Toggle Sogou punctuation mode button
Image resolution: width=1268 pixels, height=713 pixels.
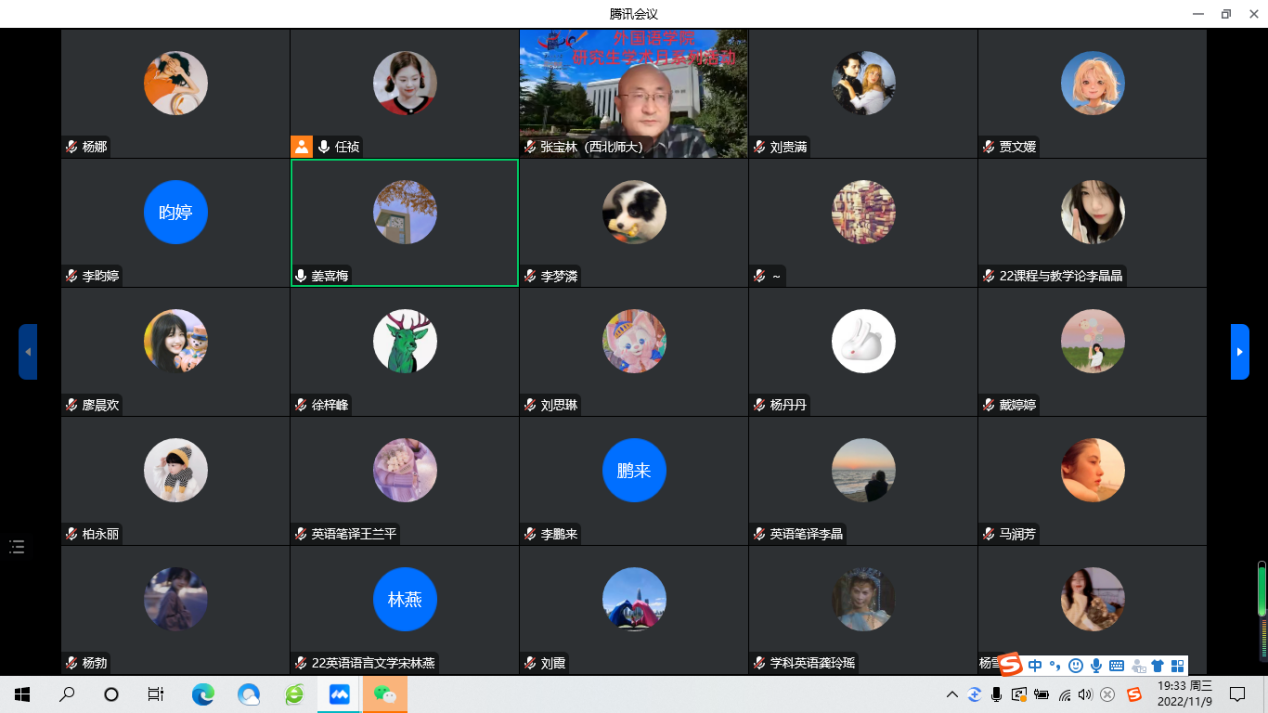pyautogui.click(x=1055, y=666)
